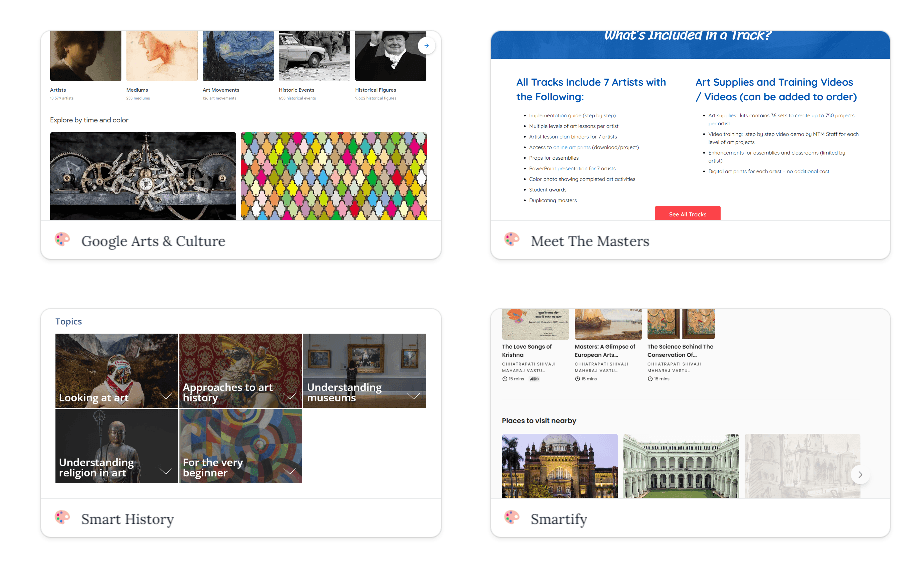Select the colorful pattern explore-by-color image
920x566 pixels.
(334, 176)
